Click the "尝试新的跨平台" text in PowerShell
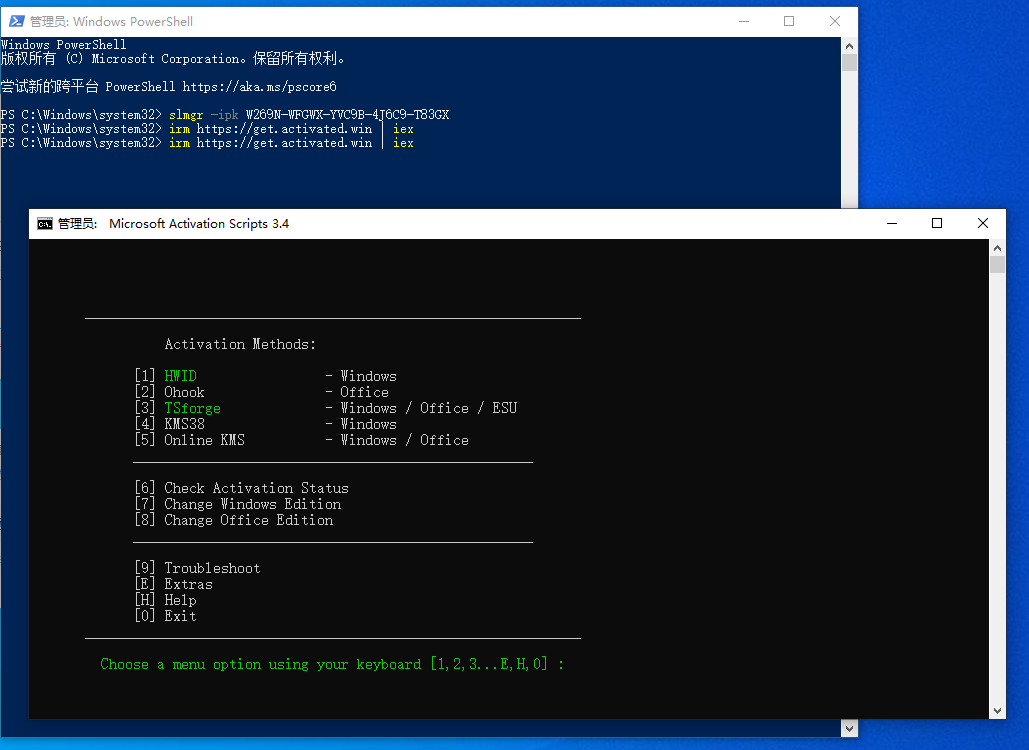Viewport: 1029px width, 750px height. click(x=49, y=87)
